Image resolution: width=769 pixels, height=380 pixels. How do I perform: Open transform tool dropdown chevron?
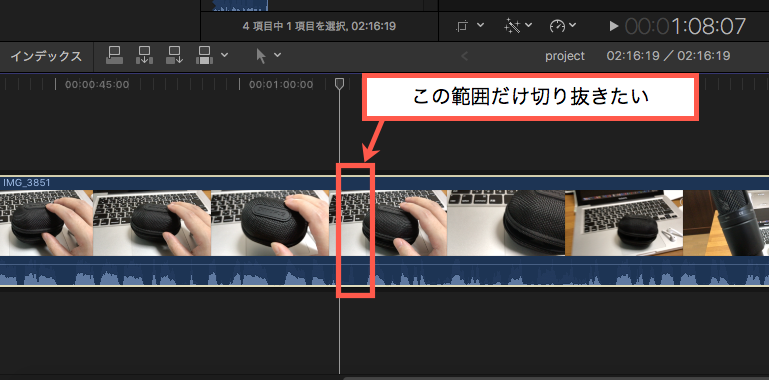pyautogui.click(x=481, y=25)
